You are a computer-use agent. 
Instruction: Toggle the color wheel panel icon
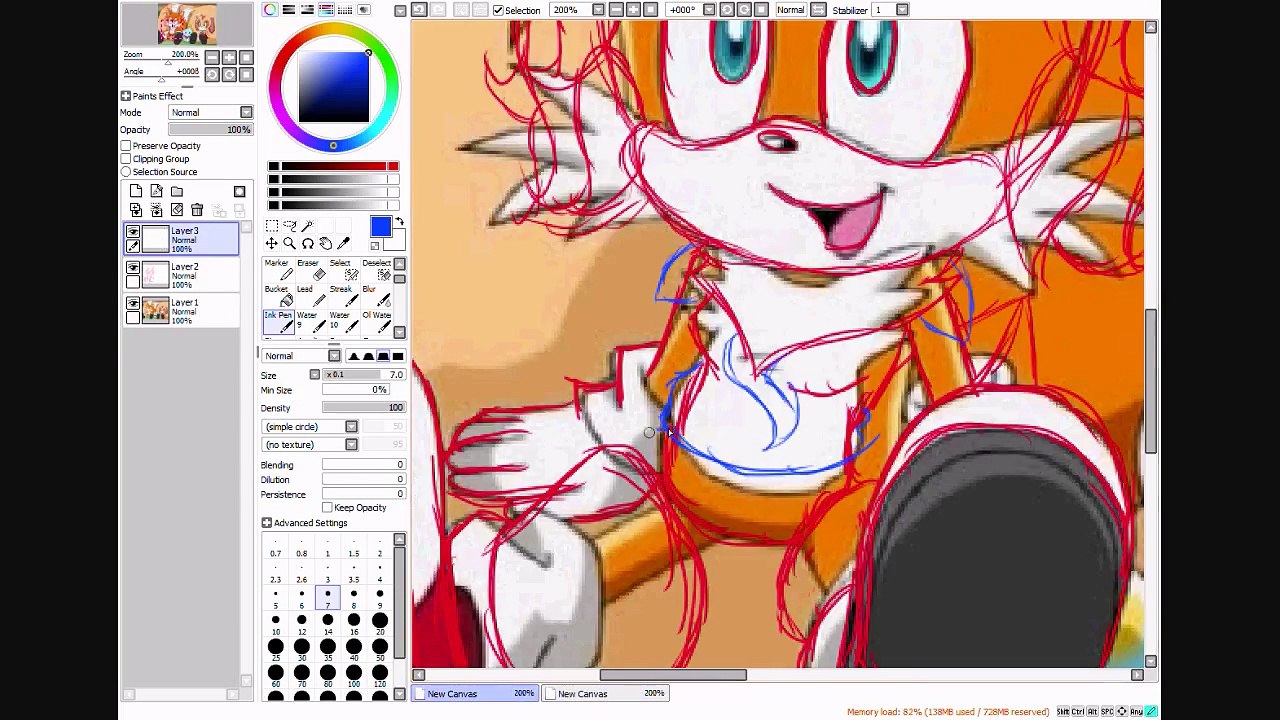point(271,10)
